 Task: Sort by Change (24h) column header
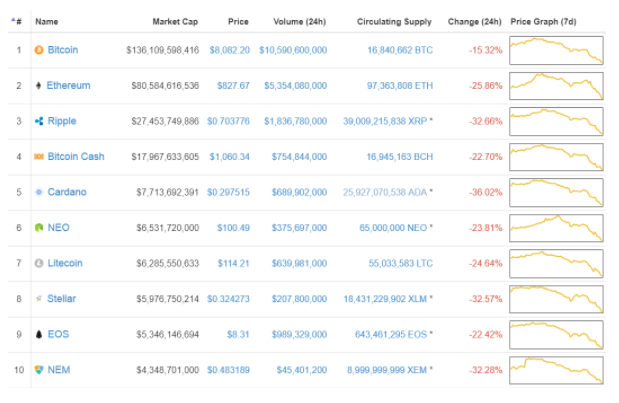point(476,20)
